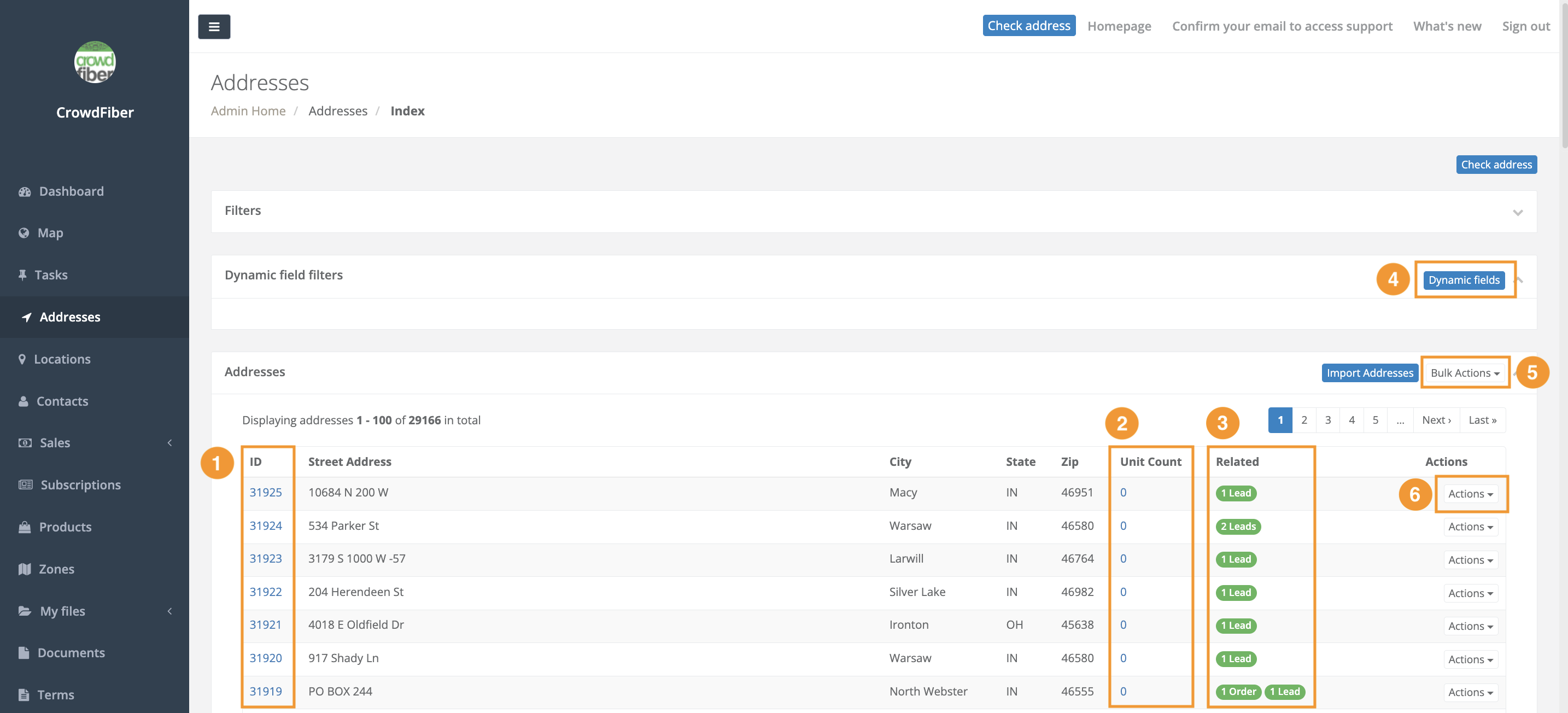Screen dimensions: 1568x713
Task: Open Actions dropdown for address 31925
Action: pyautogui.click(x=1470, y=493)
